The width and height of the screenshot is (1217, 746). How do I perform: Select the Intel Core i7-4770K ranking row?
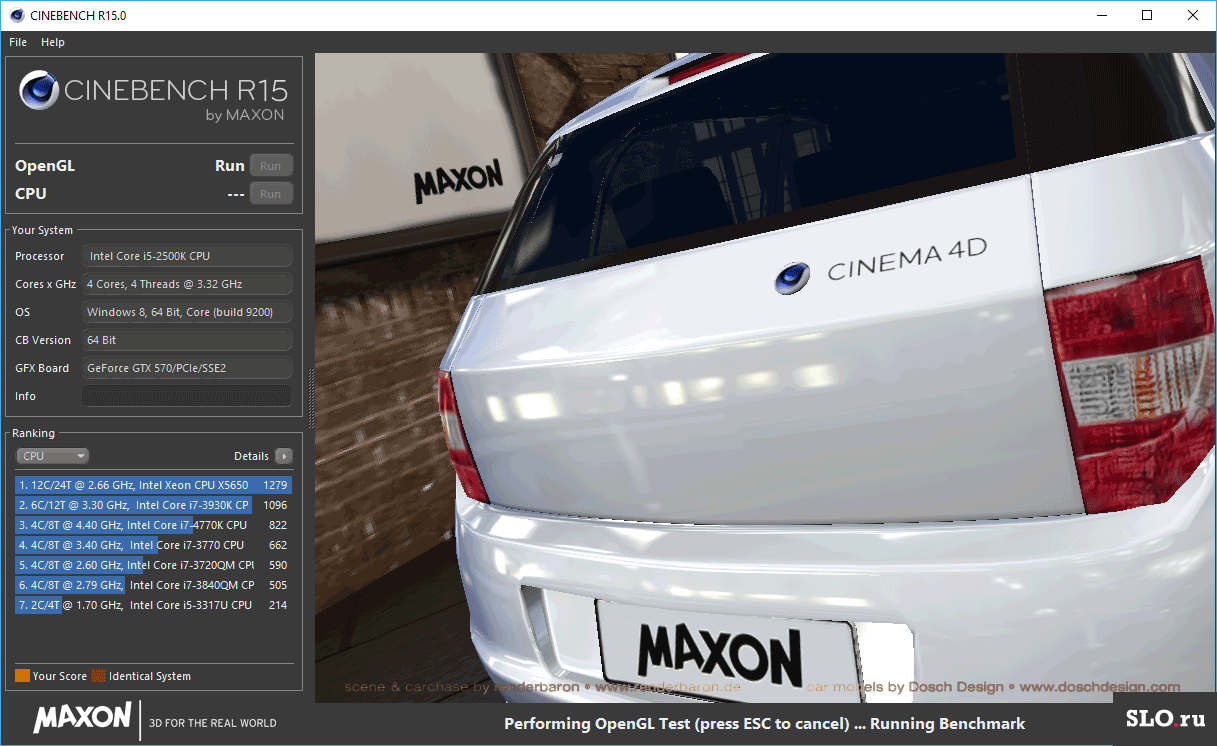(153, 525)
